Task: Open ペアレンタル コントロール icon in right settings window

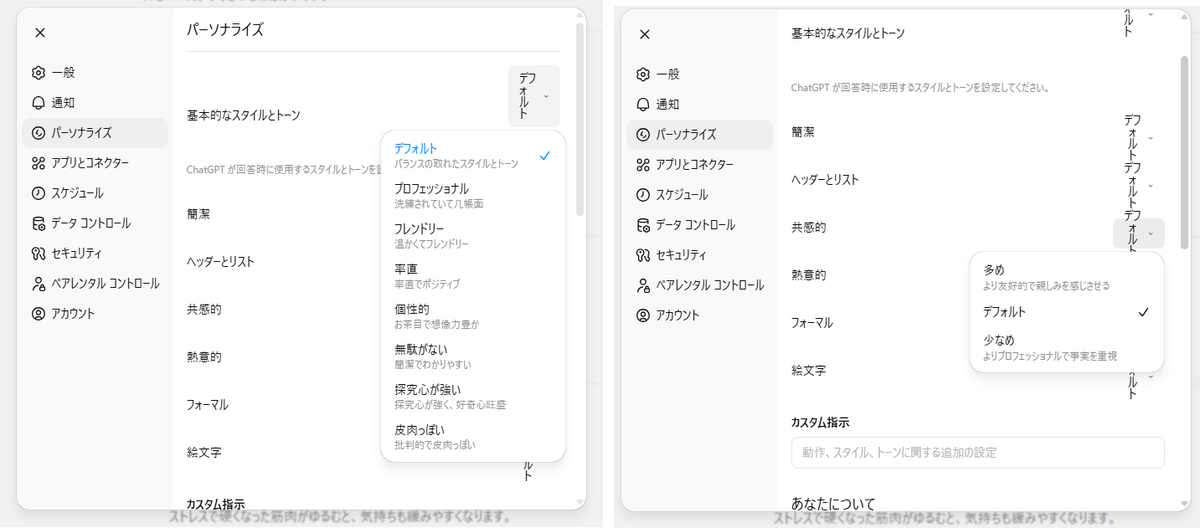Action: tap(644, 285)
